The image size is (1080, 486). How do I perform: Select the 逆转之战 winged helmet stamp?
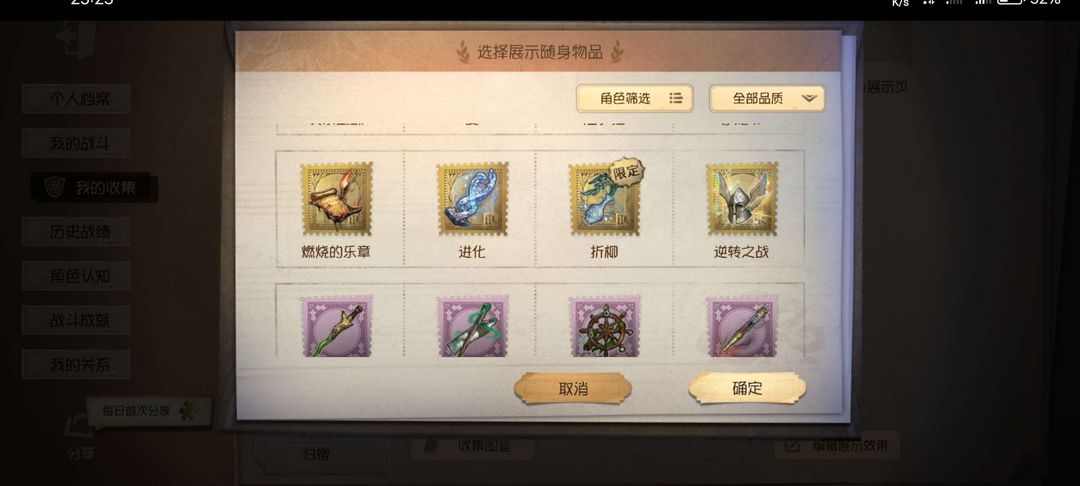coord(742,199)
